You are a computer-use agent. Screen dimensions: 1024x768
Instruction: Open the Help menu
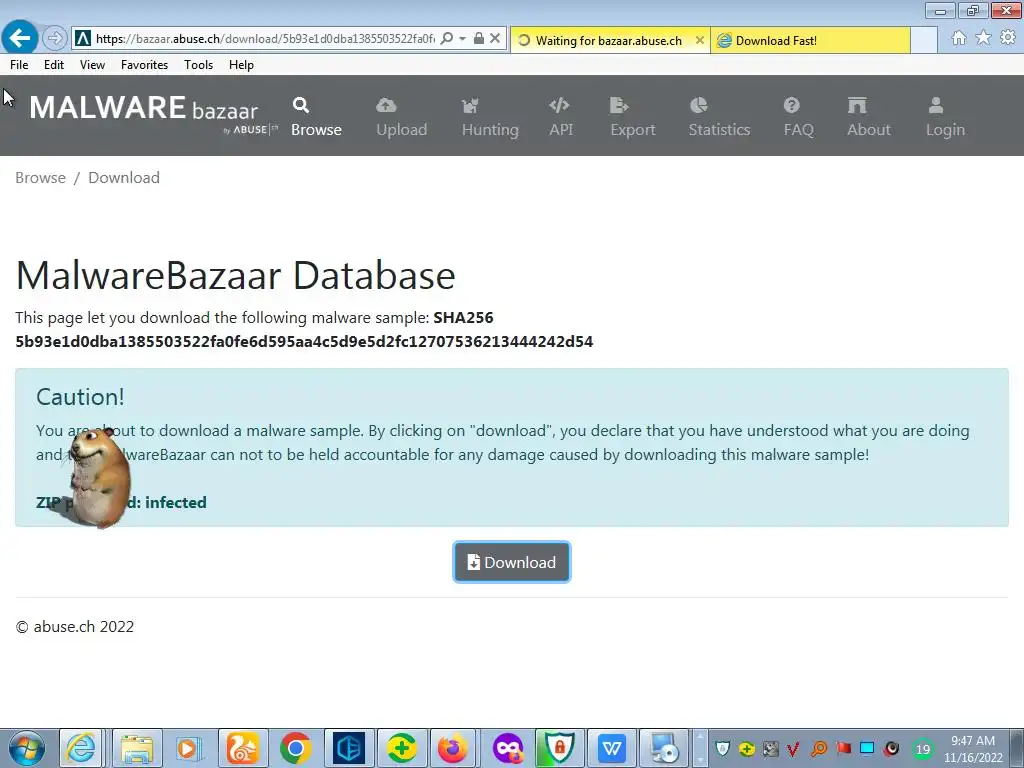(x=241, y=65)
